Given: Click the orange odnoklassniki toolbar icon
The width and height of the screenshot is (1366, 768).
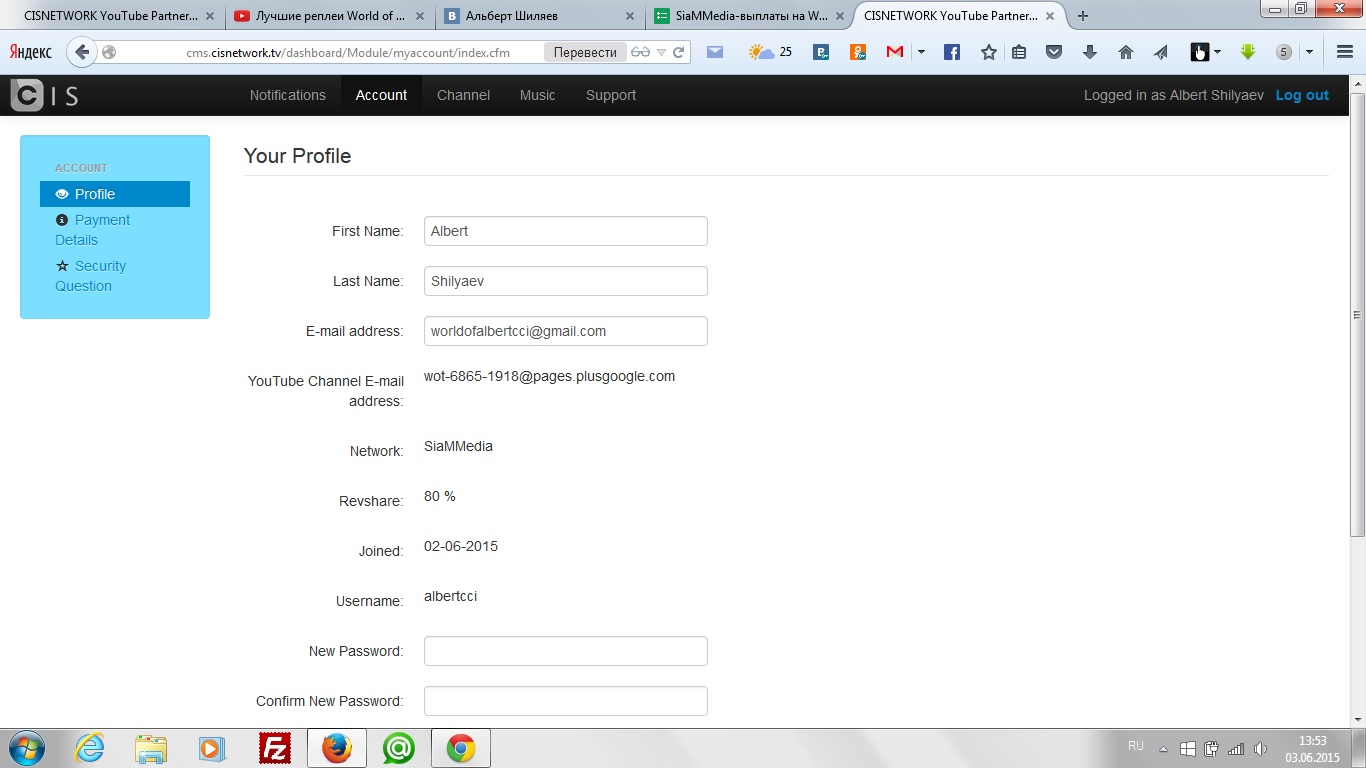Looking at the screenshot, I should (x=858, y=52).
